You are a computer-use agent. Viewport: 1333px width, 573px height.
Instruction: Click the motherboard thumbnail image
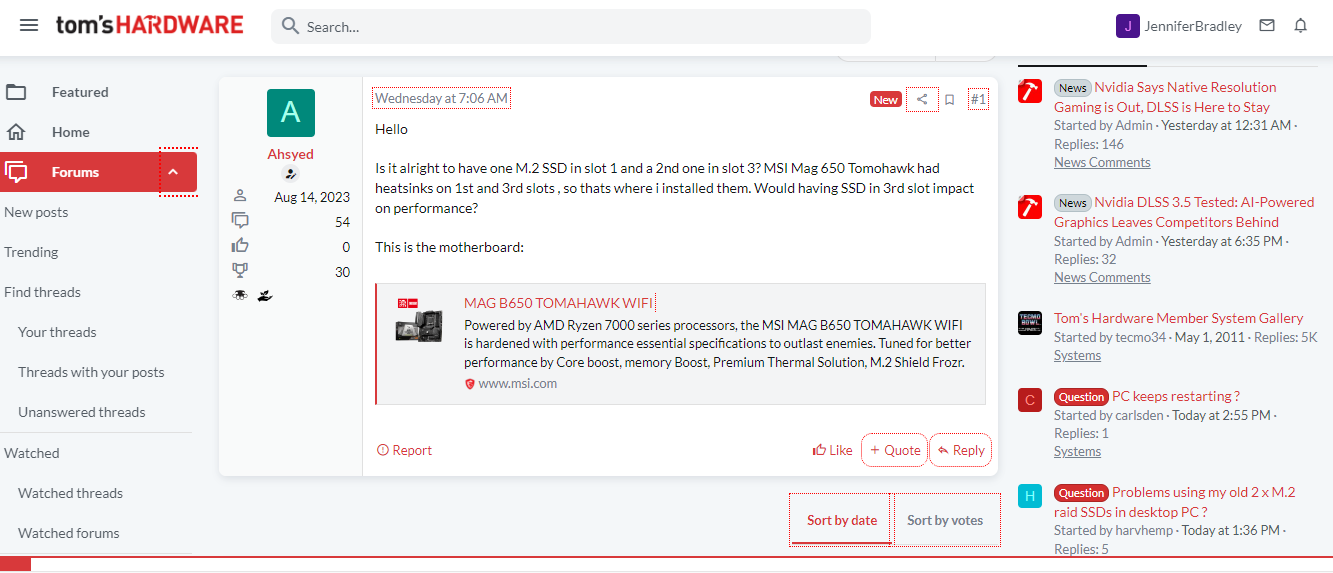(419, 320)
